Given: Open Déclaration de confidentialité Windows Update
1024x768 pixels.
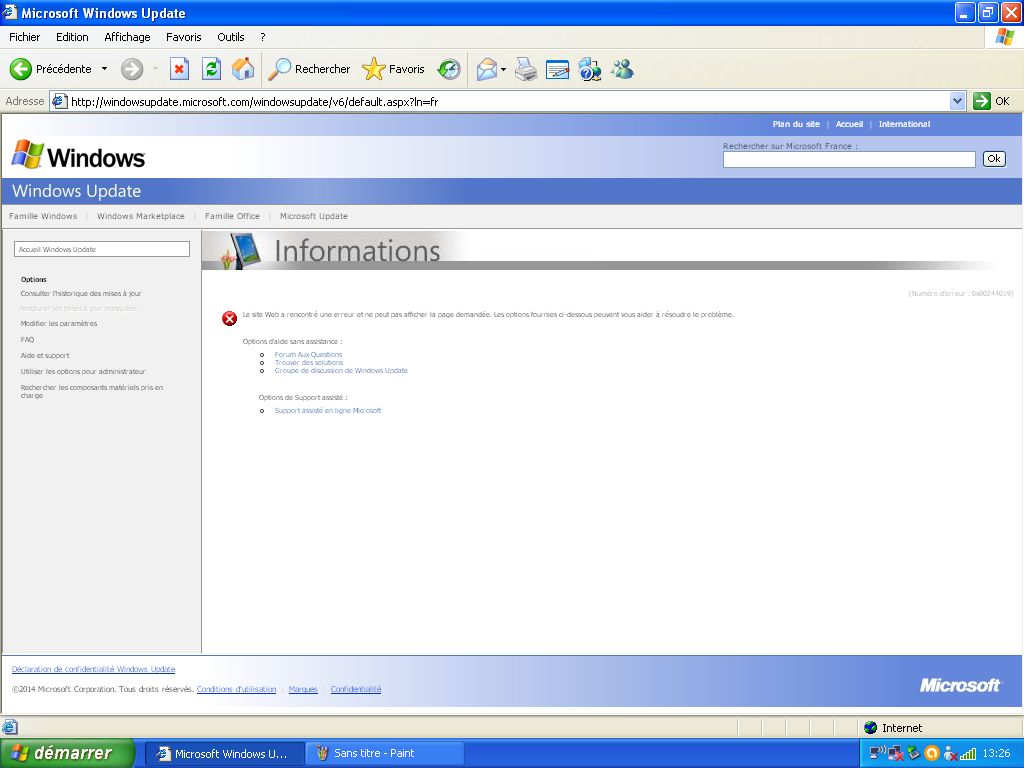Looking at the screenshot, I should coord(93,669).
